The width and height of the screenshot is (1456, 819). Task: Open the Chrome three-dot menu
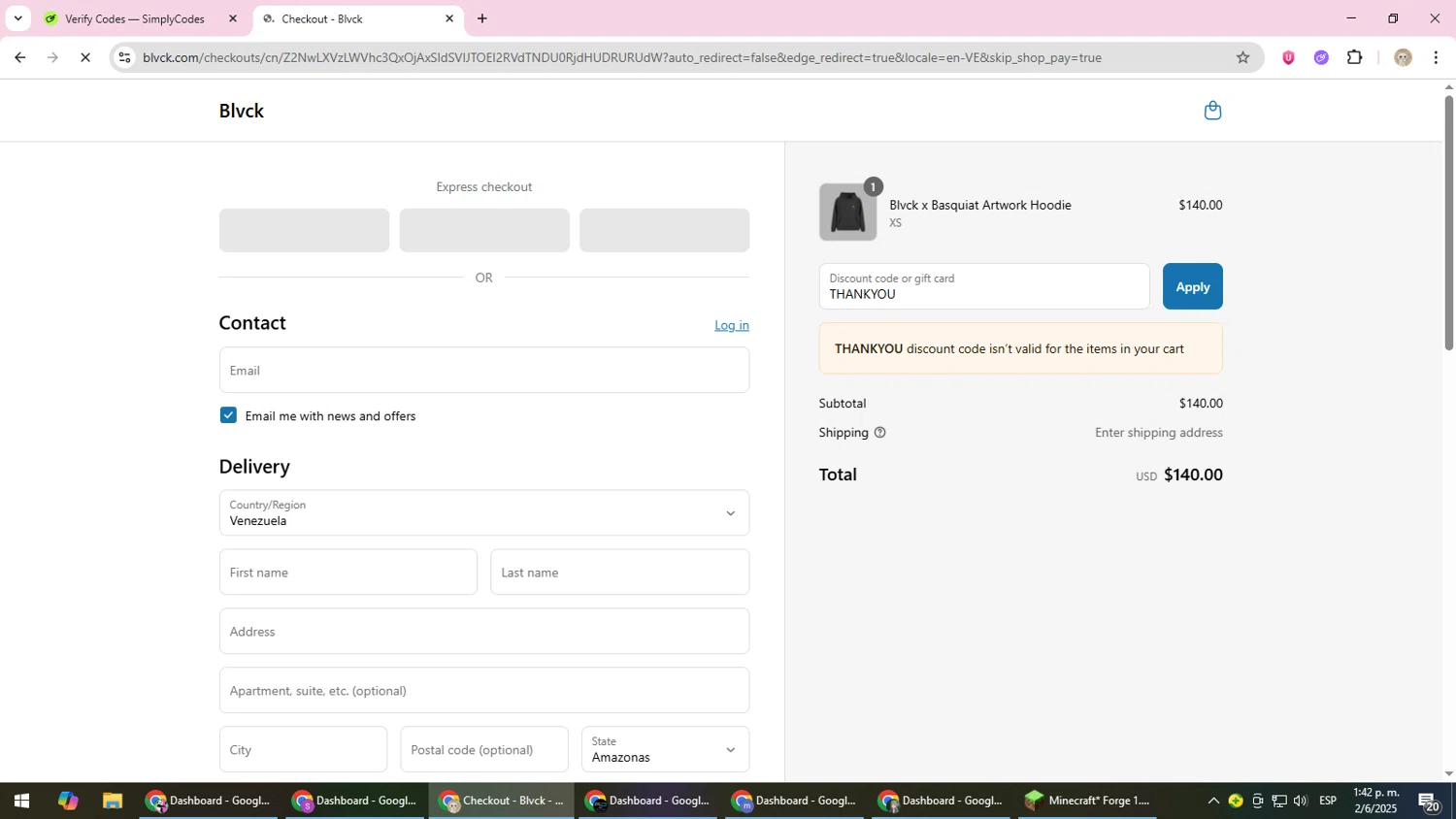coord(1437,57)
